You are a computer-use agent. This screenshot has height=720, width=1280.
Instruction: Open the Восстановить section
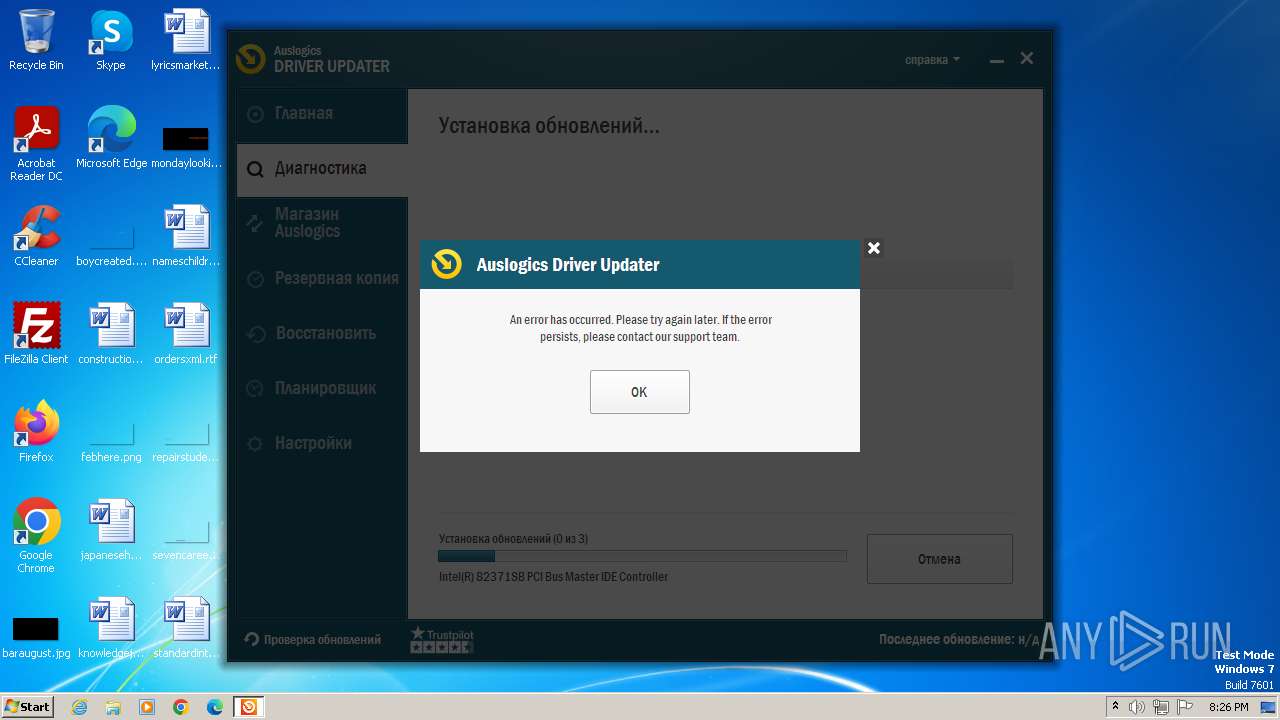tap(322, 333)
